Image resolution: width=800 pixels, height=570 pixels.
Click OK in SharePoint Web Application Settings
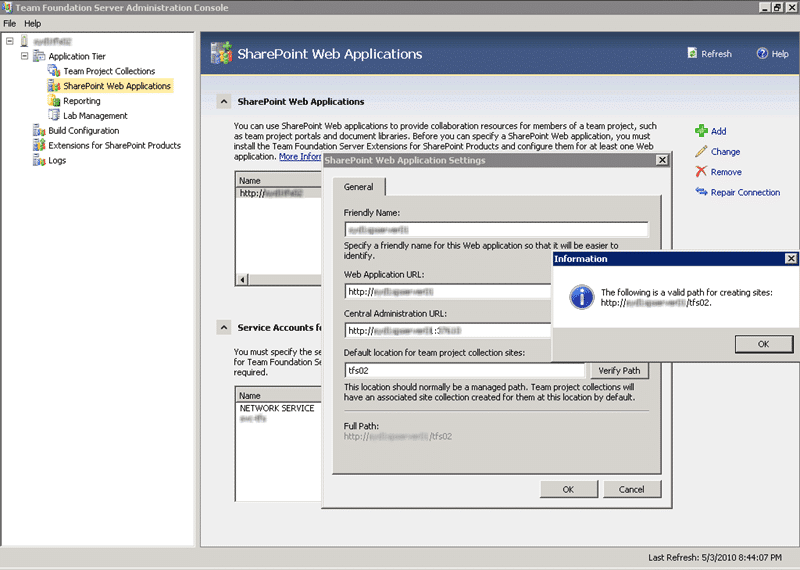568,489
